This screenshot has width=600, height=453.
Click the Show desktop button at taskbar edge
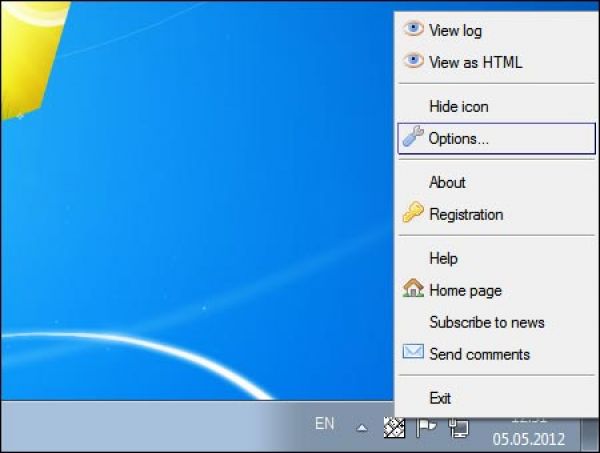(x=590, y=435)
